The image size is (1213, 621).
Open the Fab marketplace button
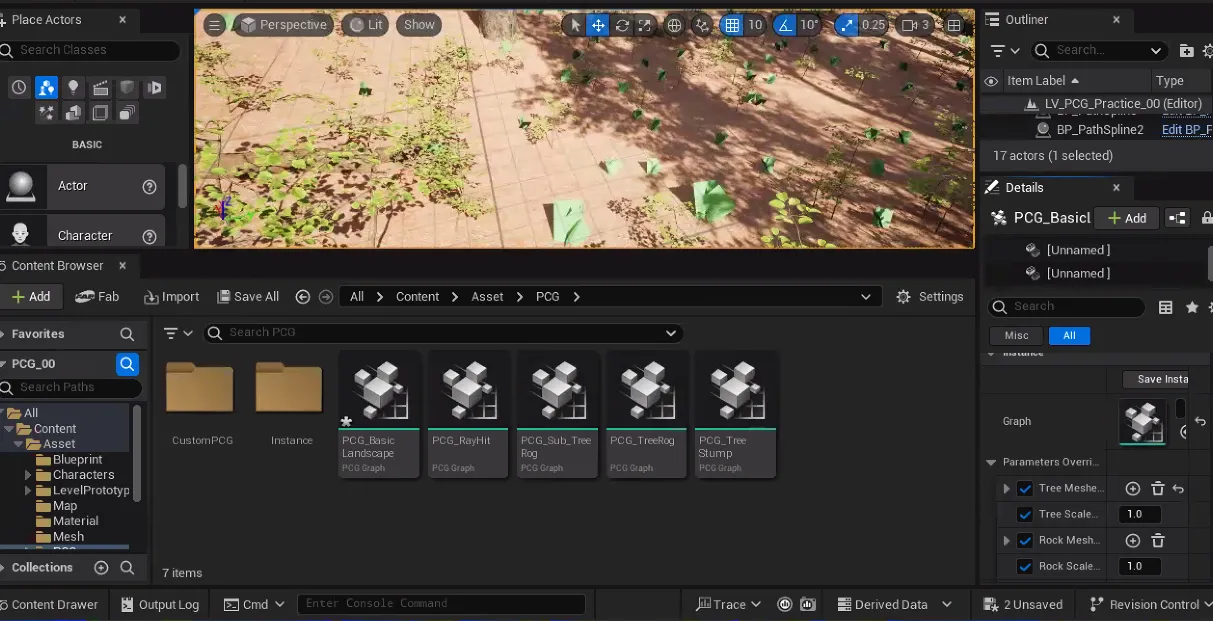97,297
